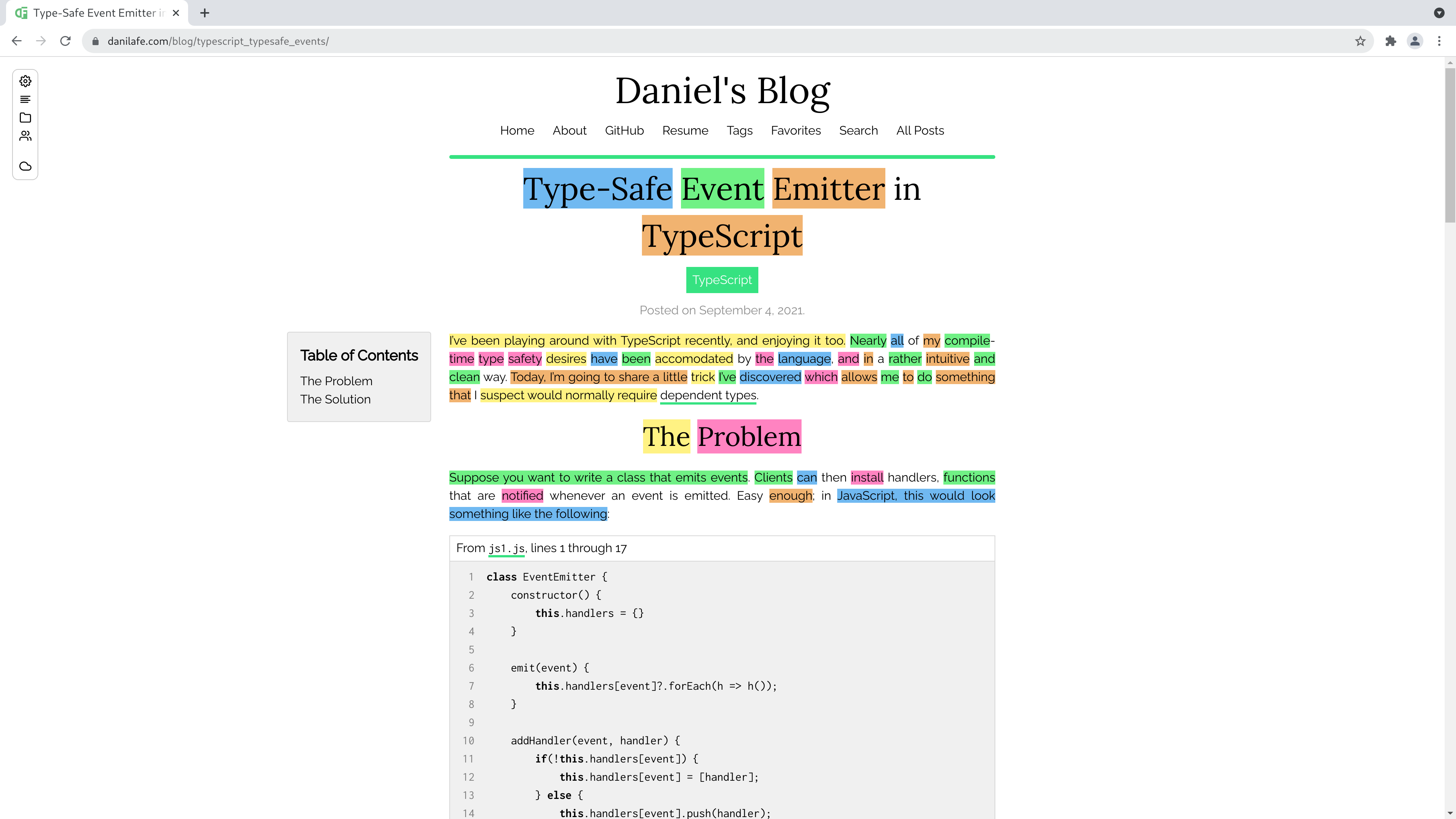
Task: Expand the tab search dropdown arrow
Action: tap(1439, 13)
